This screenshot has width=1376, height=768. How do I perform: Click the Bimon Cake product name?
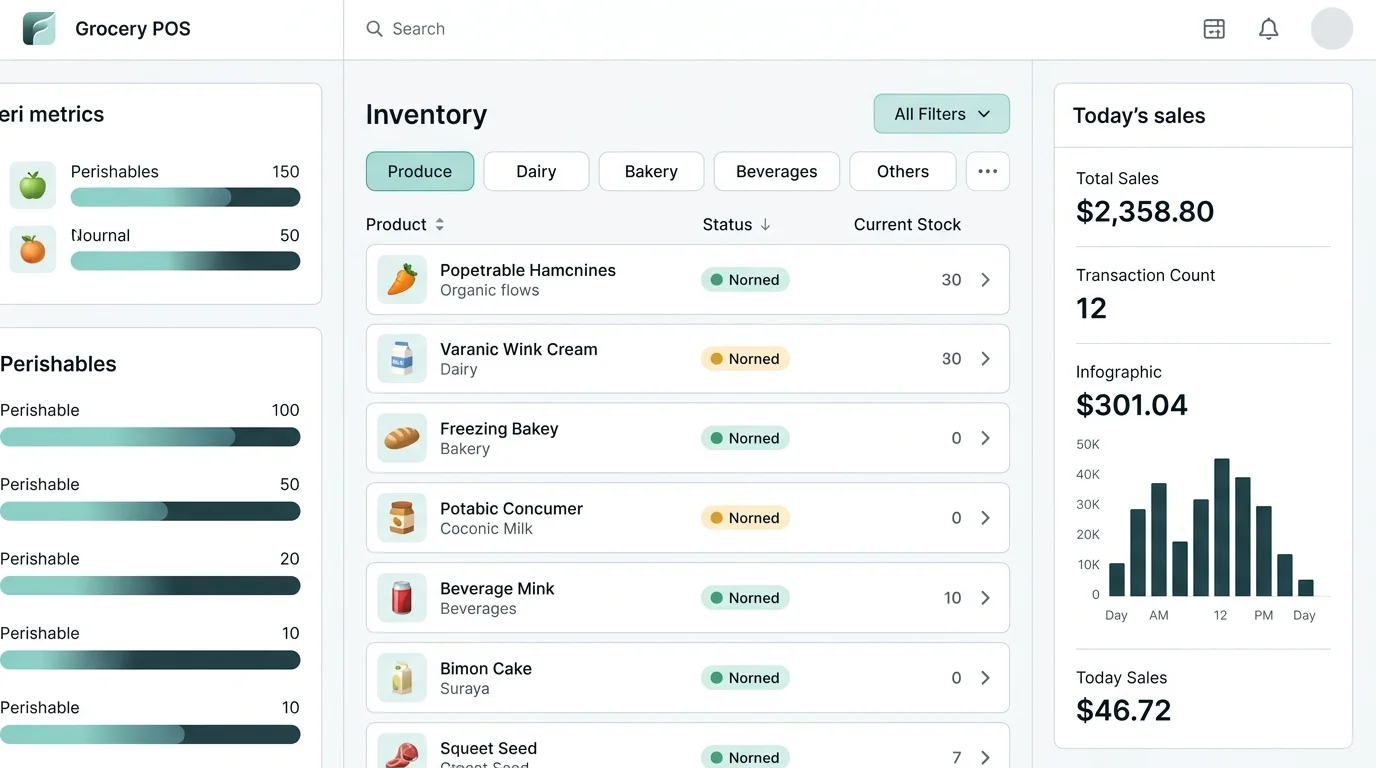pyautogui.click(x=486, y=669)
